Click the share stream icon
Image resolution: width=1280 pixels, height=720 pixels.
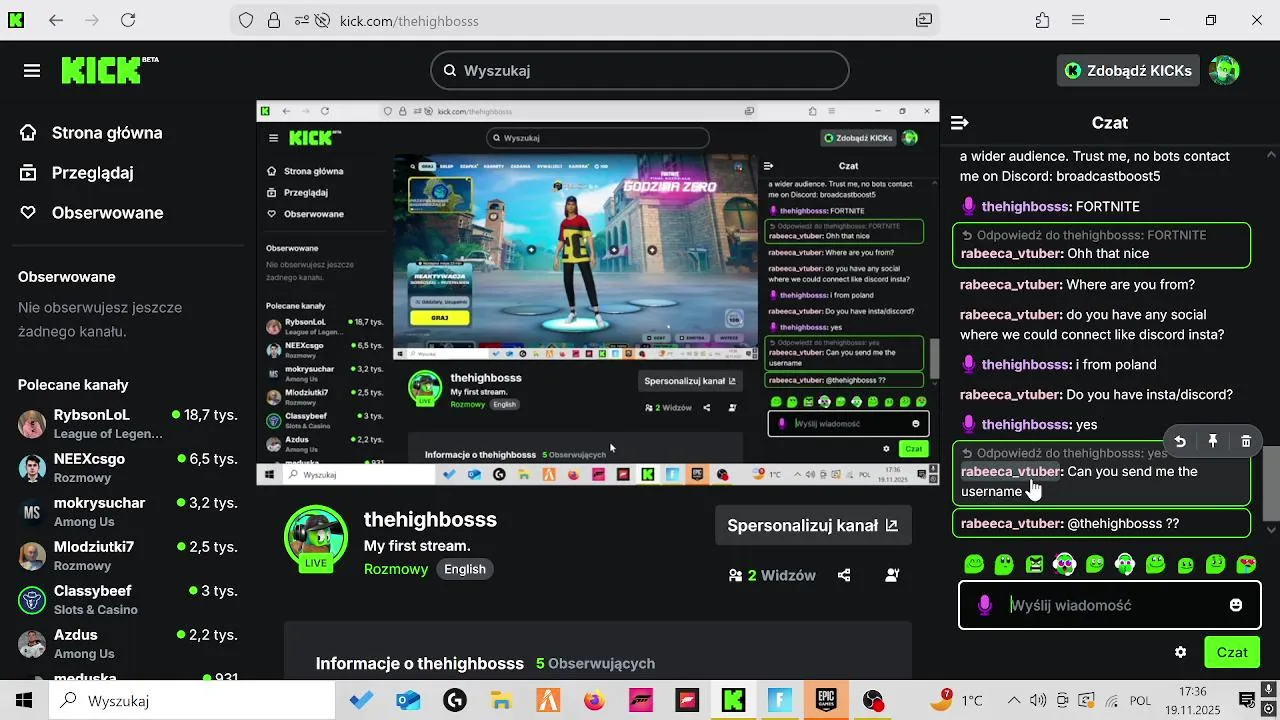click(x=844, y=575)
